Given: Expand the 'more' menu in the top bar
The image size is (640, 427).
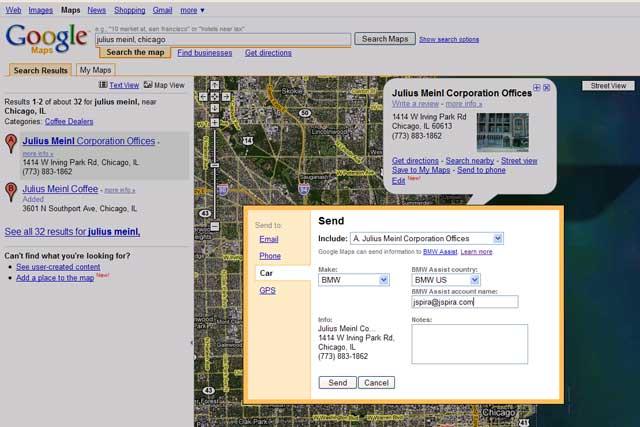Looking at the screenshot, I should (x=192, y=10).
